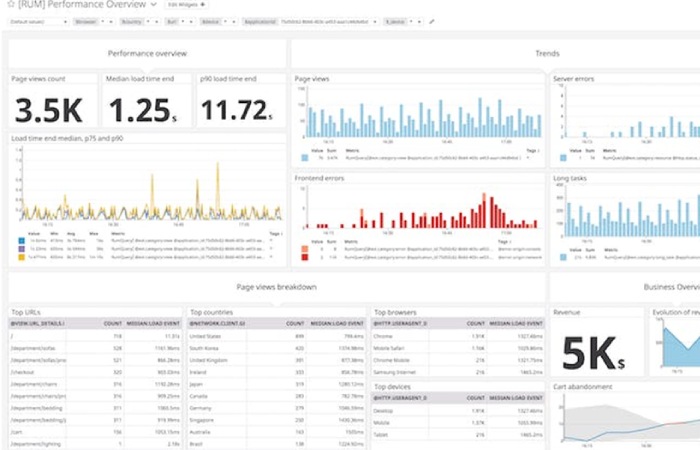Image resolution: width=700 pixels, height=450 pixels.
Task: Click the Page views chart title
Action: point(312,79)
